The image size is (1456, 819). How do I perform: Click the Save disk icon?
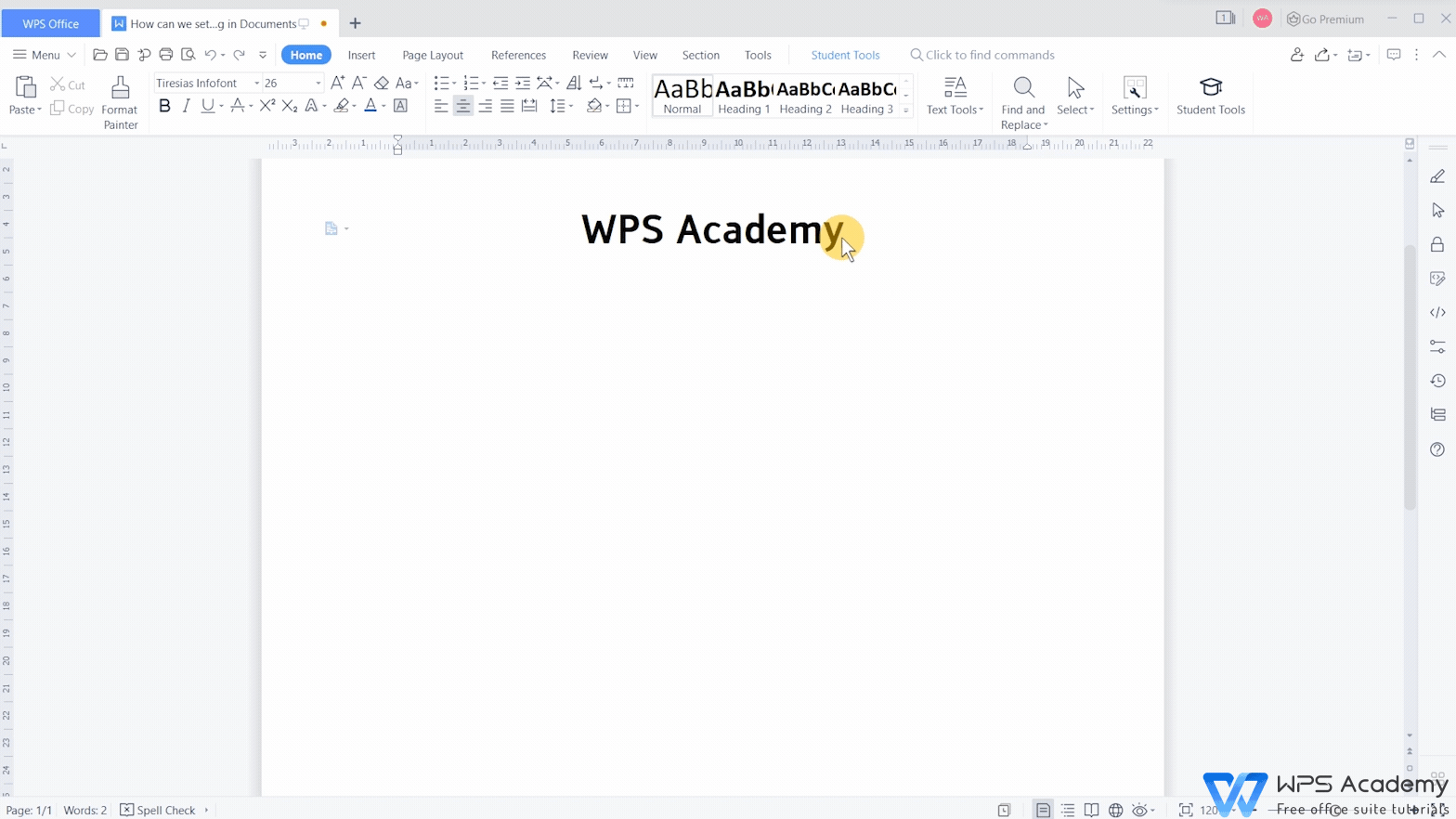click(x=122, y=55)
